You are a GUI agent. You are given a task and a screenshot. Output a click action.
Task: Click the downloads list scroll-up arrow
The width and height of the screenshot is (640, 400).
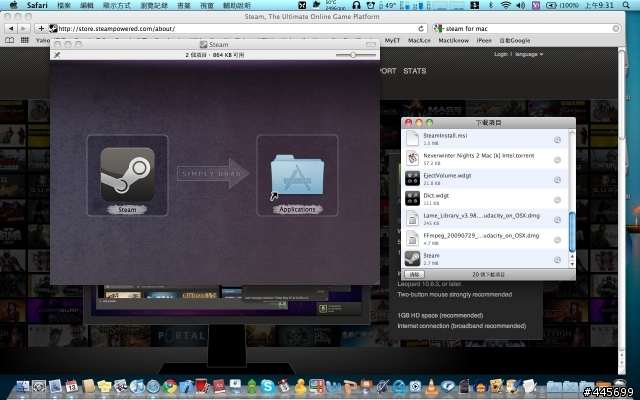tap(572, 257)
